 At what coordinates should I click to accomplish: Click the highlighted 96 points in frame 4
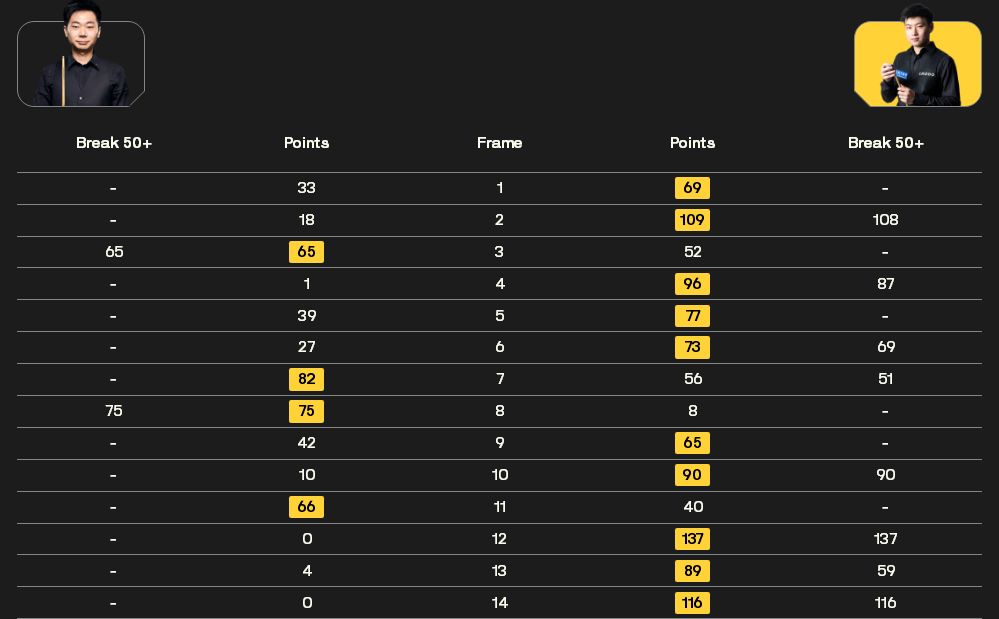(x=692, y=283)
